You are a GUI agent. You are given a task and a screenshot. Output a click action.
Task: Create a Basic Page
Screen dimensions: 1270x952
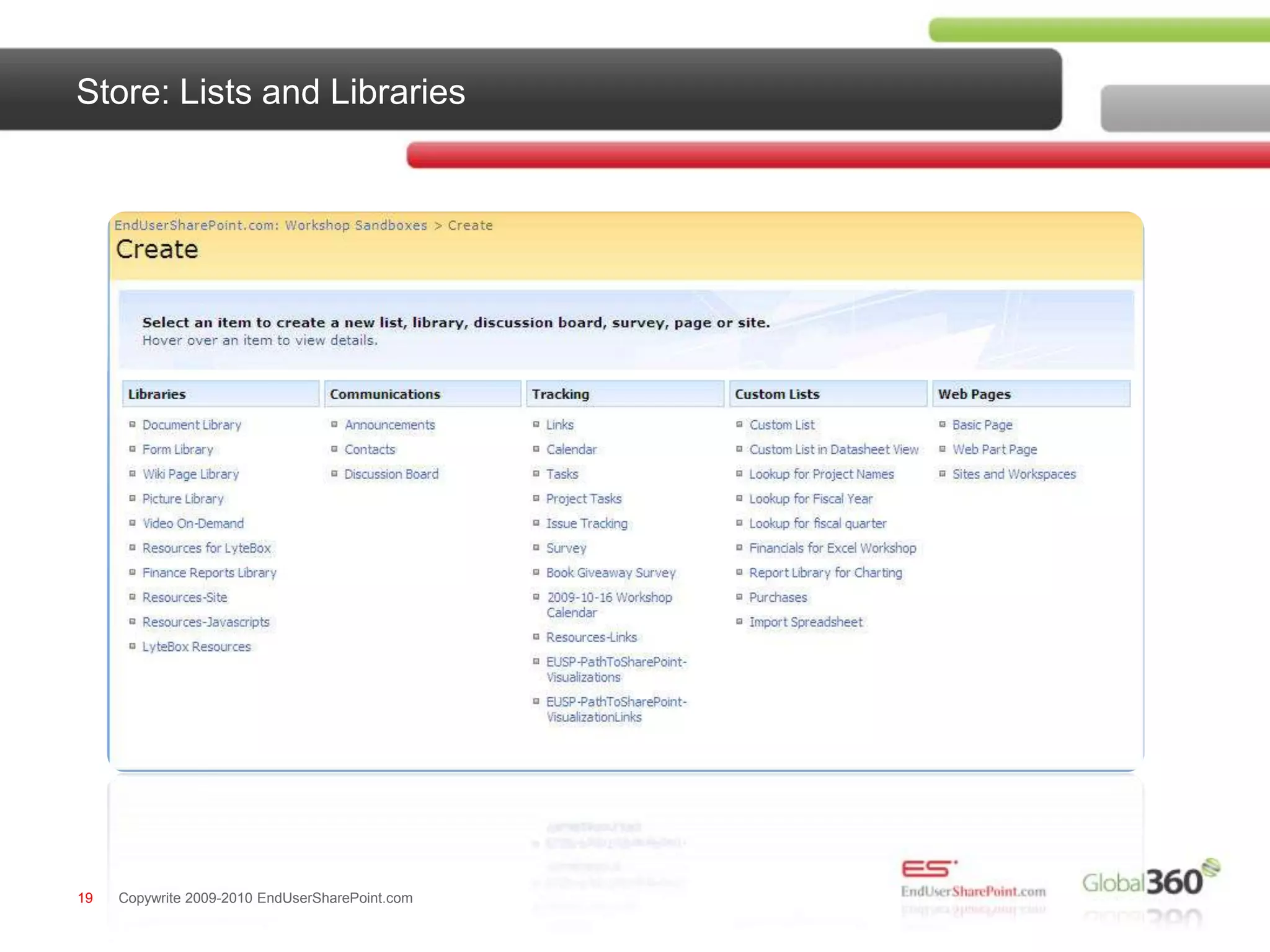(982, 425)
